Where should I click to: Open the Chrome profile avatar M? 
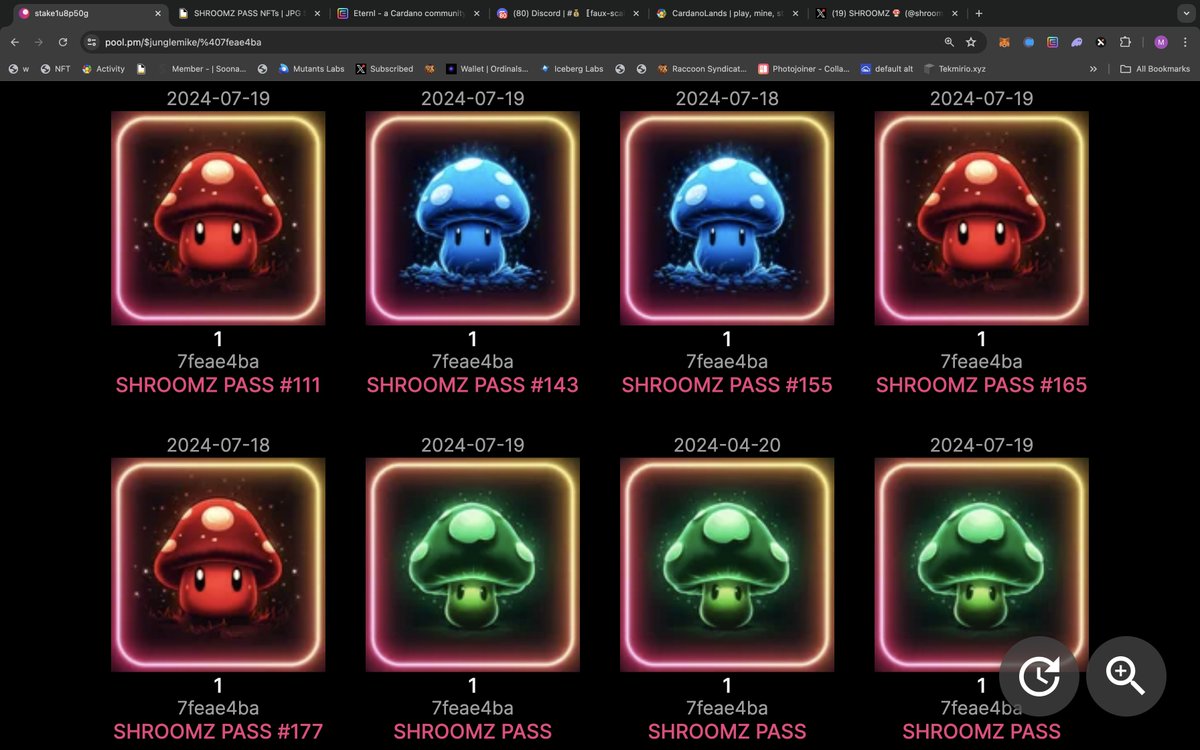click(x=1160, y=42)
